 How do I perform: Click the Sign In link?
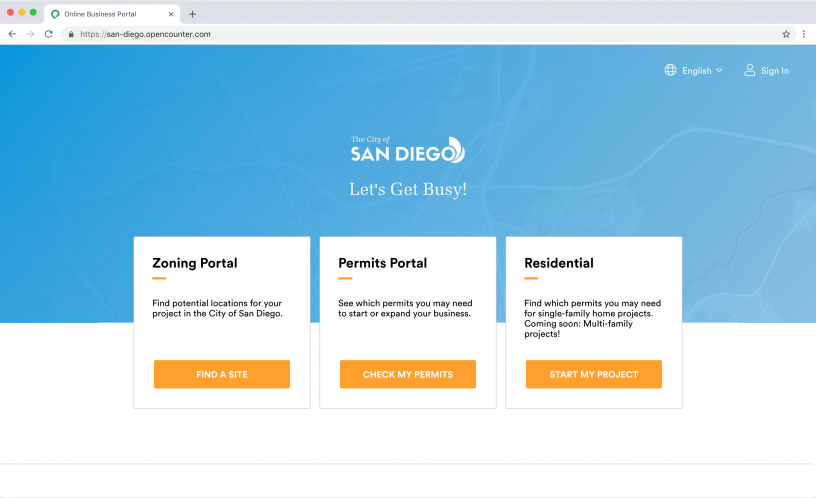coord(775,71)
